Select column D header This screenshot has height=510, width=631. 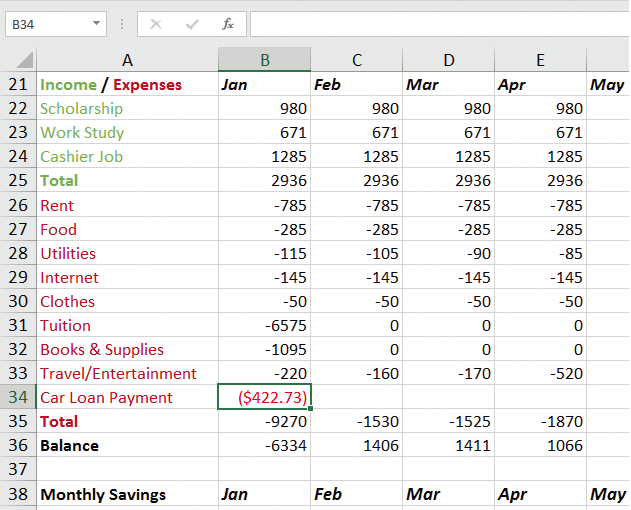tap(448, 60)
